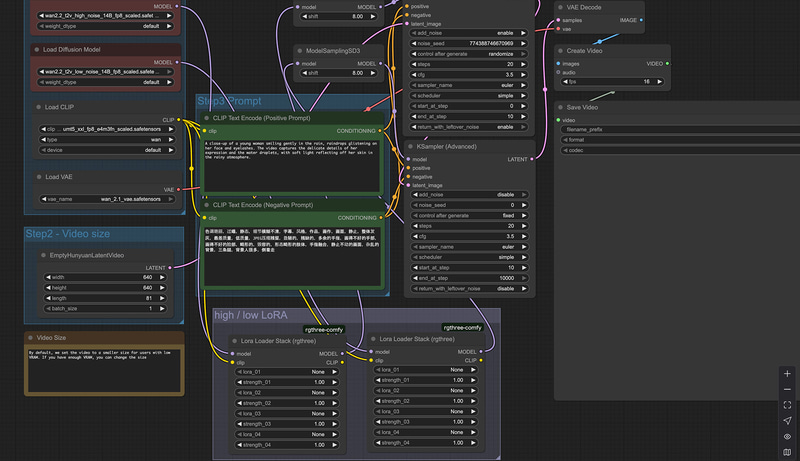The height and width of the screenshot is (461, 800).
Task: Collapse the VAE Decode node via its dot
Action: (x=560, y=7)
